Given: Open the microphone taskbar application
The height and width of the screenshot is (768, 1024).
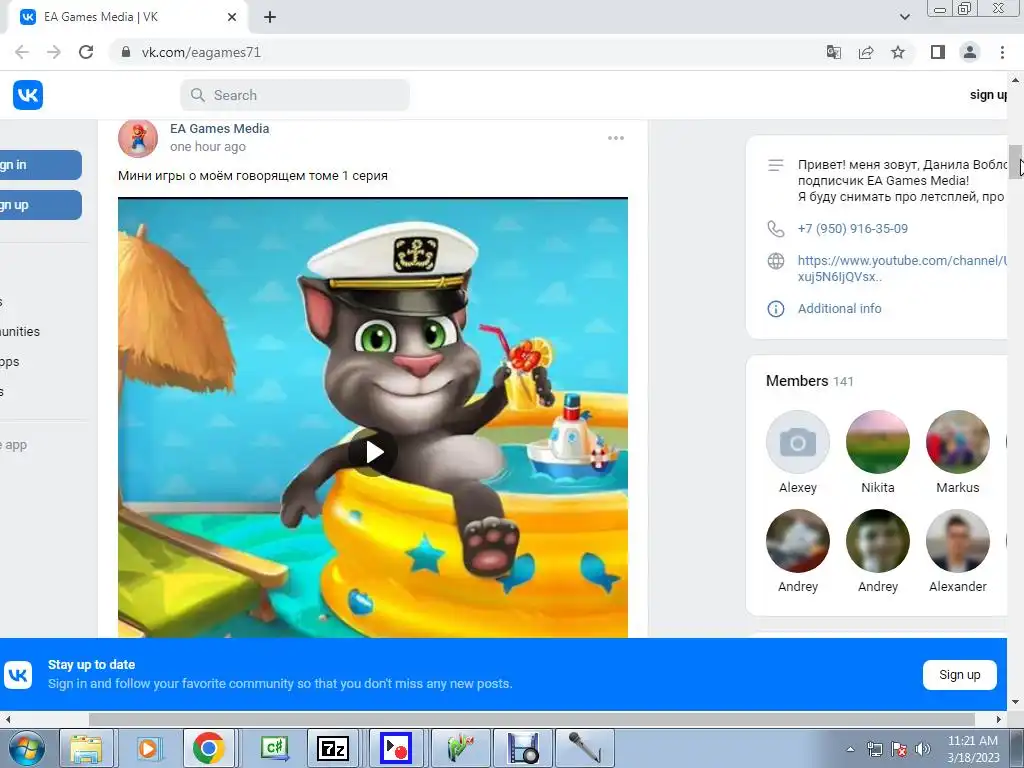Looking at the screenshot, I should 584,748.
